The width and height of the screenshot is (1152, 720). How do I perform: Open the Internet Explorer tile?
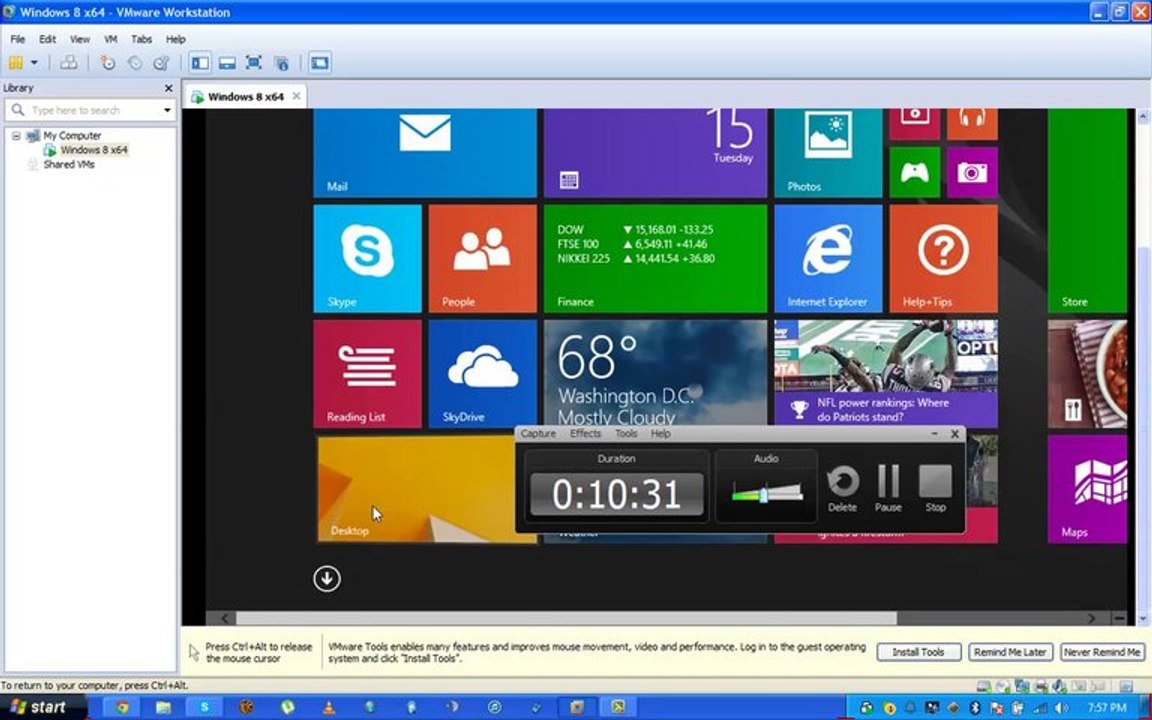[x=828, y=259]
